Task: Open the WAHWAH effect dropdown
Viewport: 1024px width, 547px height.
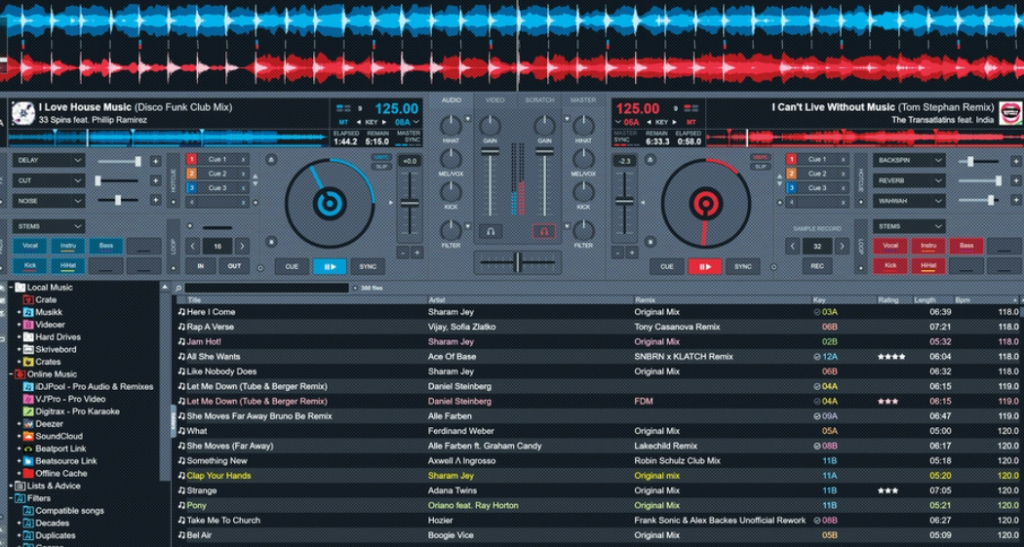Action: click(x=909, y=201)
